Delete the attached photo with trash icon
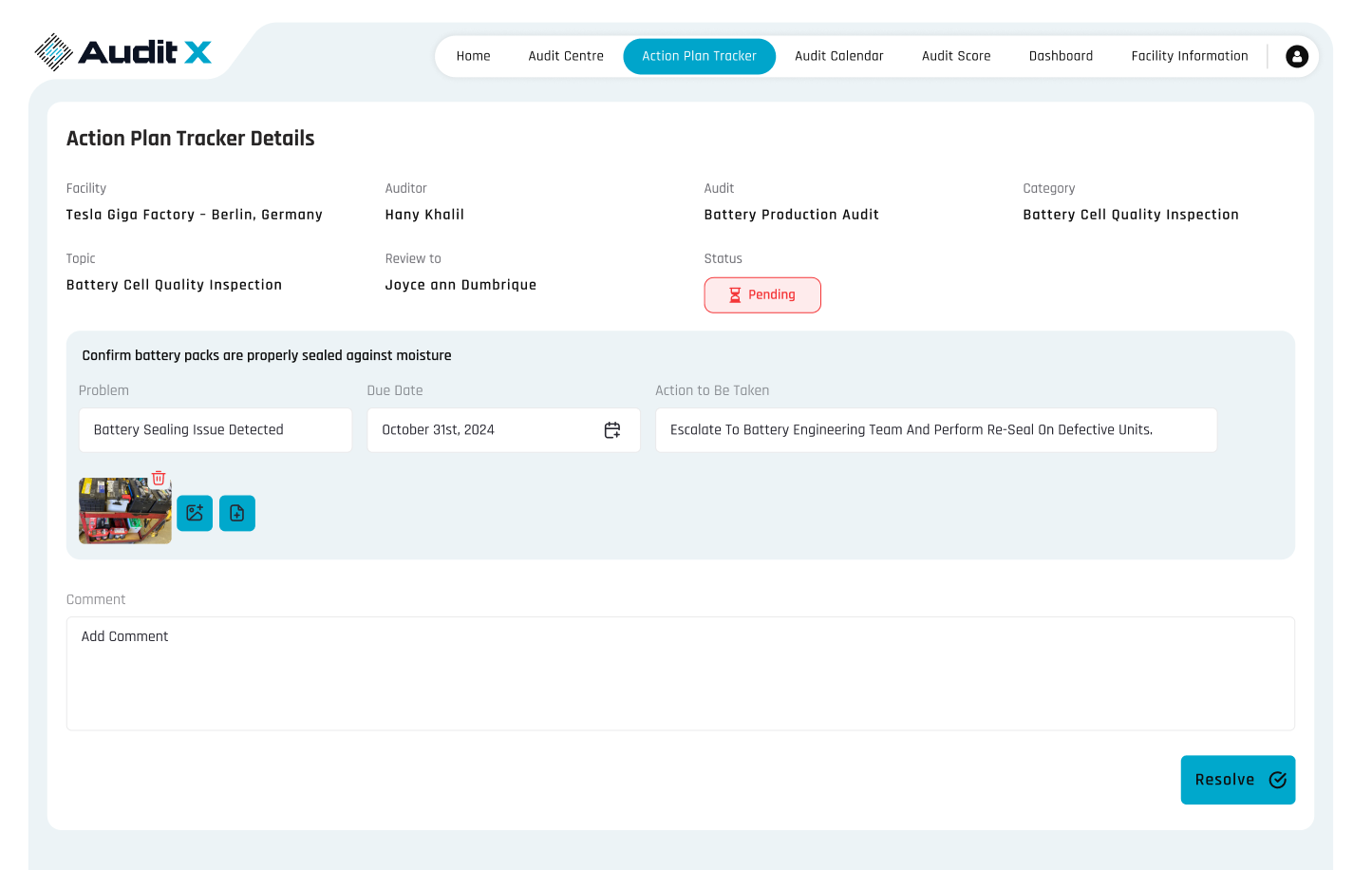The height and width of the screenshot is (870, 1372). [159, 479]
